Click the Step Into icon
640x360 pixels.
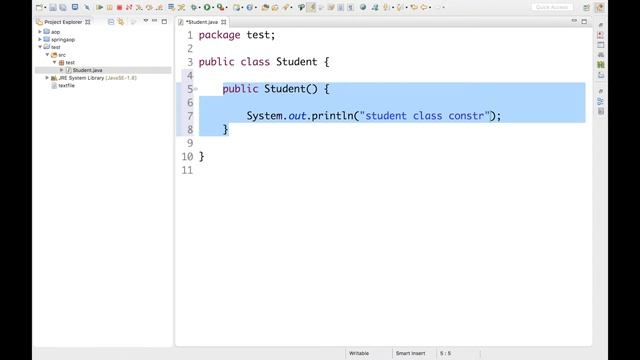click(139, 7)
